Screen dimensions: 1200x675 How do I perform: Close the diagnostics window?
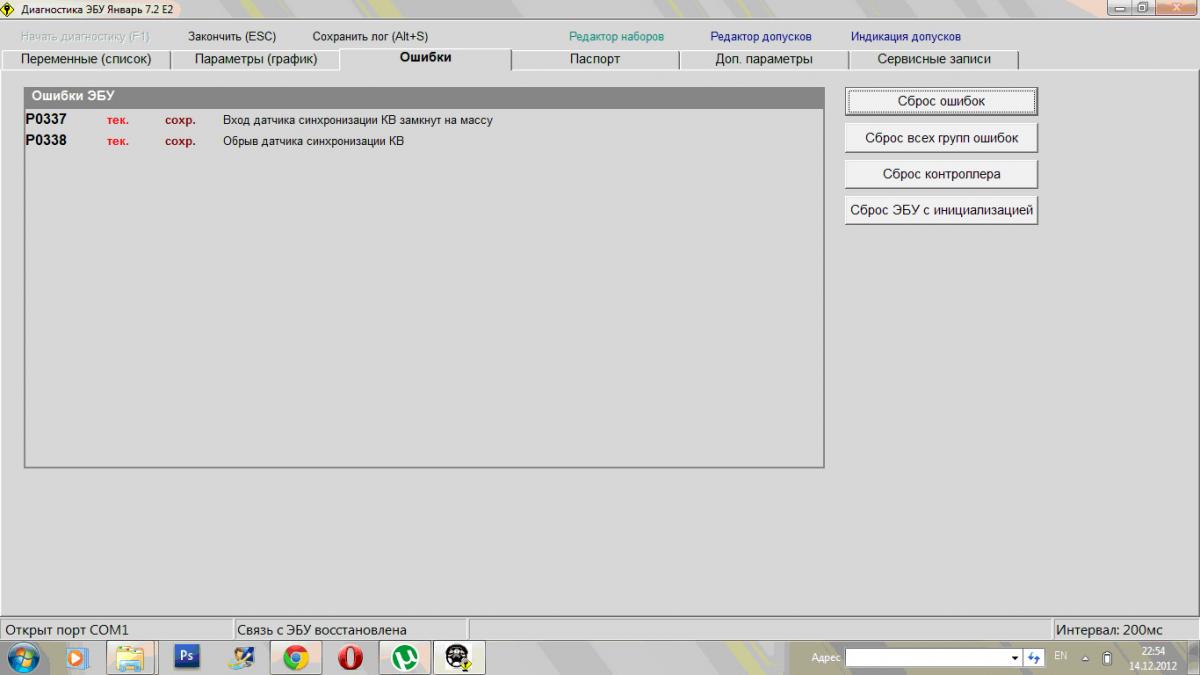[x=1176, y=7]
